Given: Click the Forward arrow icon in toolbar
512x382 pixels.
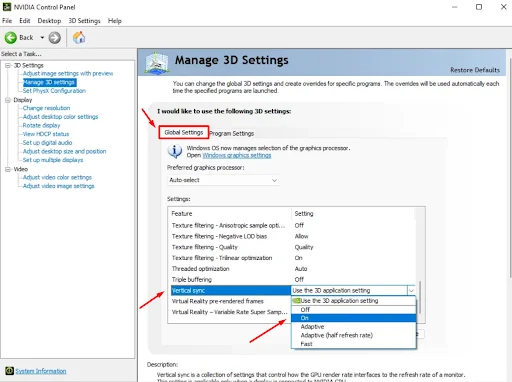Looking at the screenshot, I should click(55, 38).
